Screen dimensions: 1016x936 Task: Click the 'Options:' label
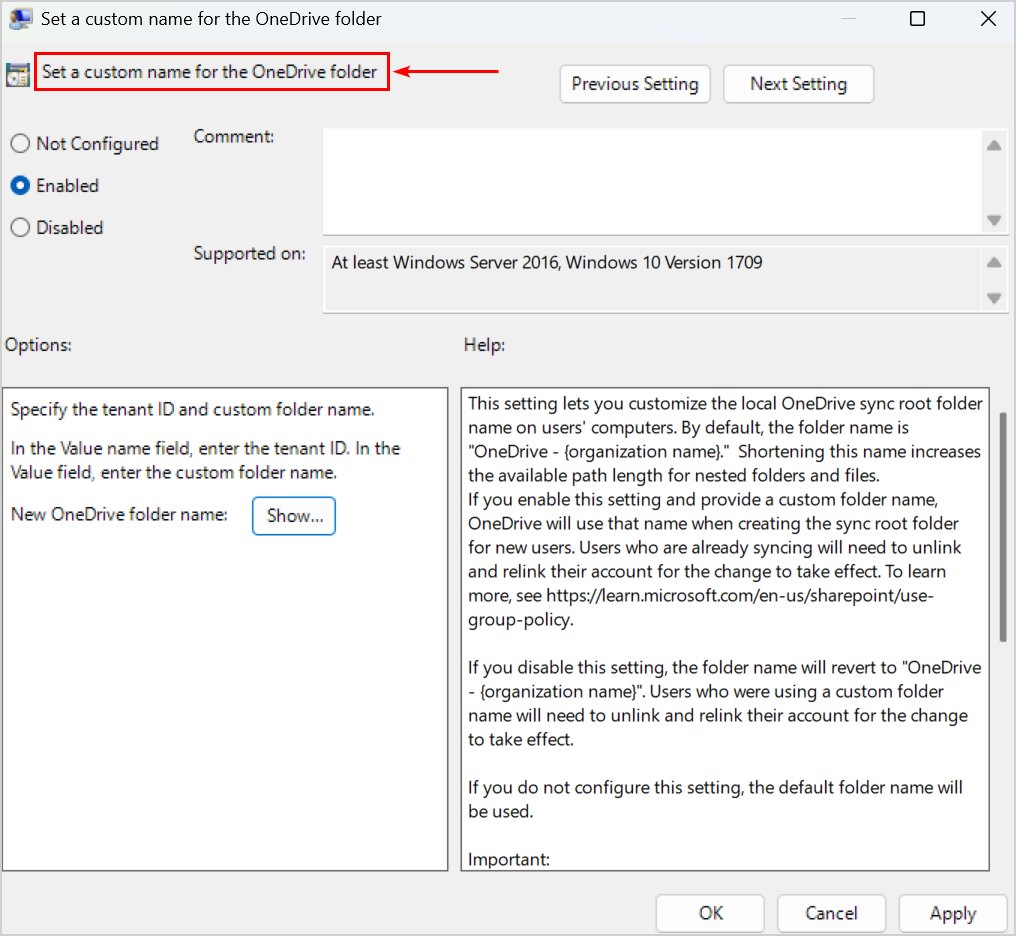38,345
